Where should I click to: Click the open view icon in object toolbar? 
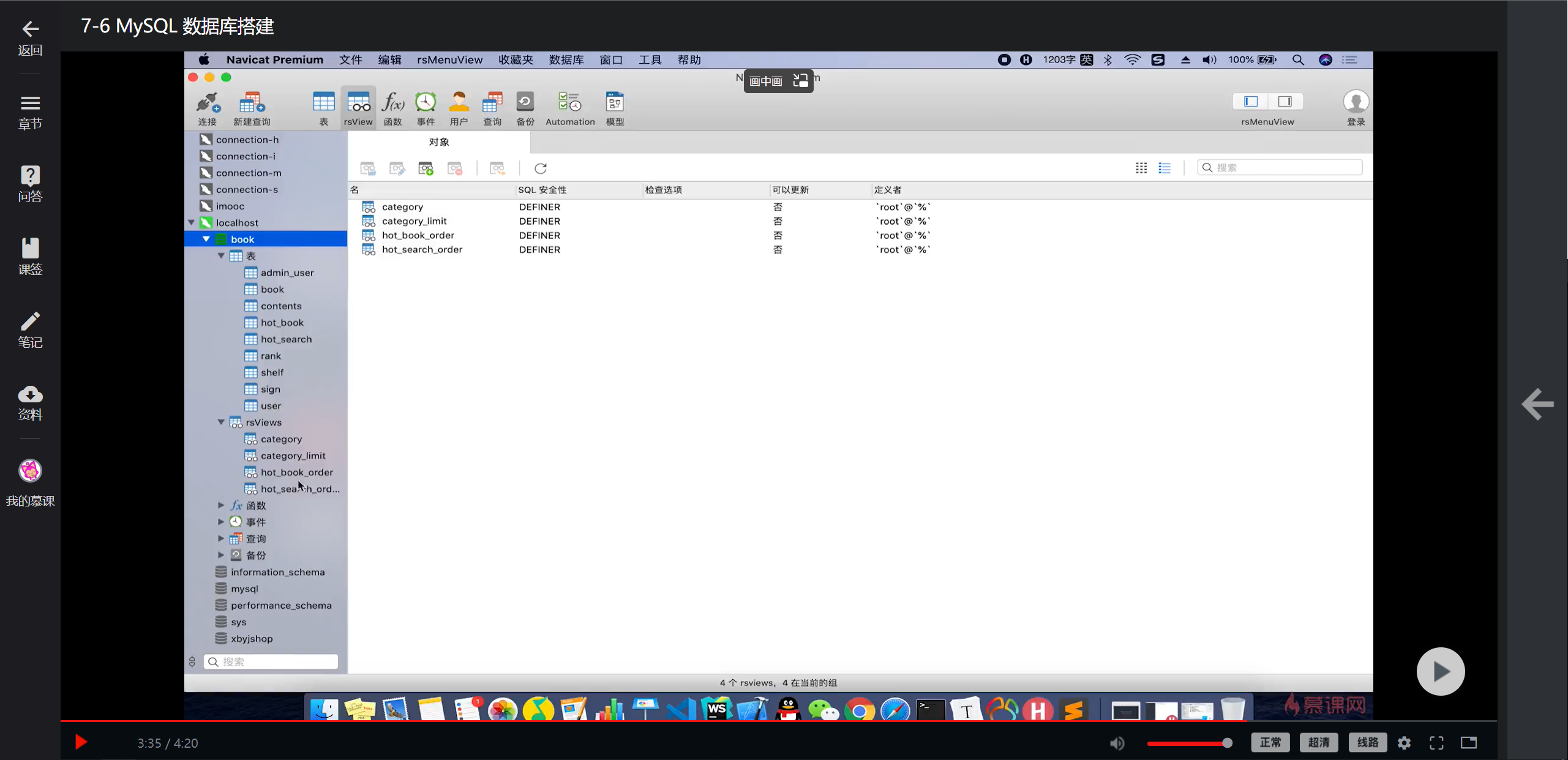coord(368,168)
